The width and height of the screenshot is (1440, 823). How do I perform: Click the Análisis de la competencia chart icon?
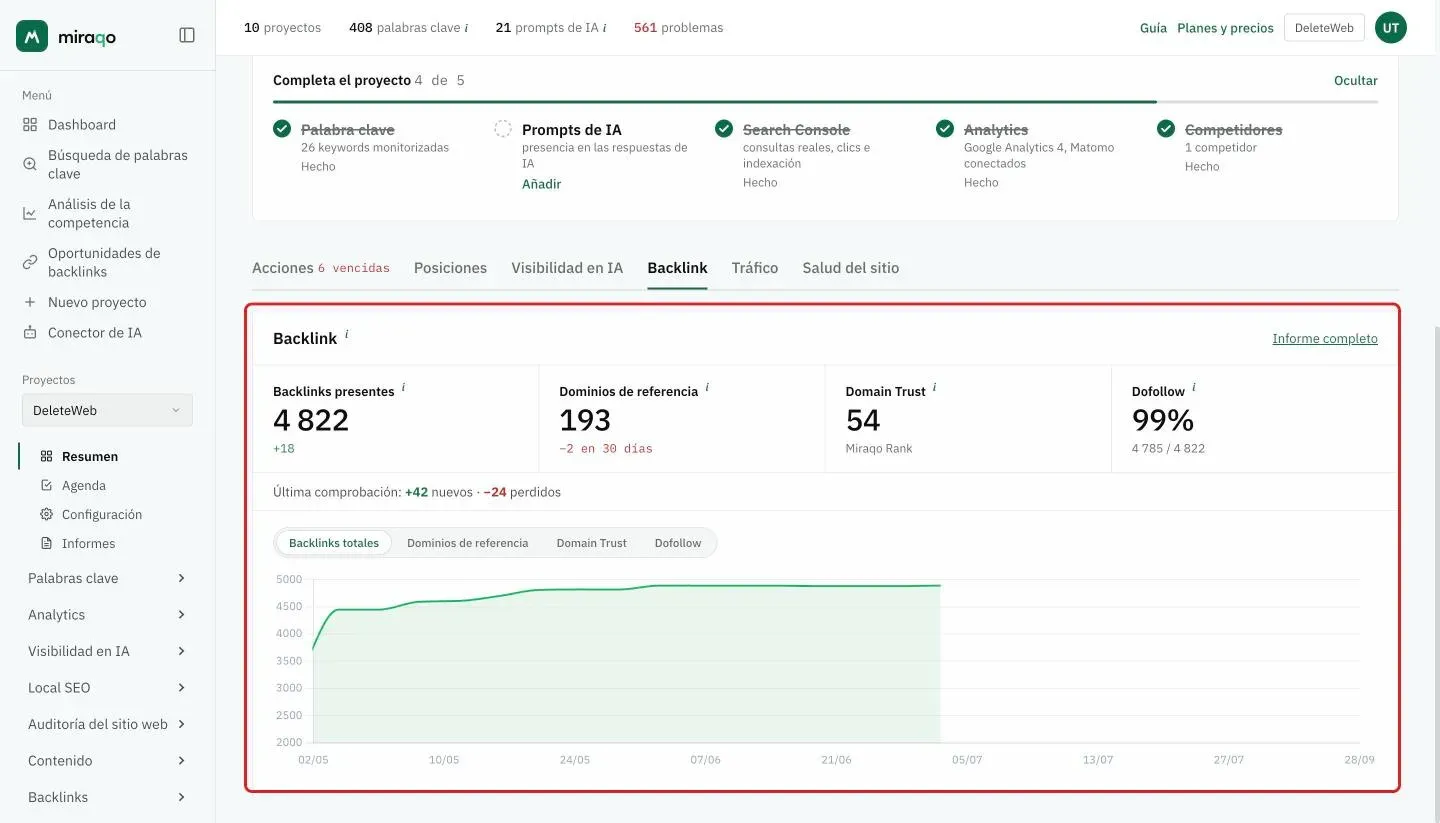click(x=30, y=213)
